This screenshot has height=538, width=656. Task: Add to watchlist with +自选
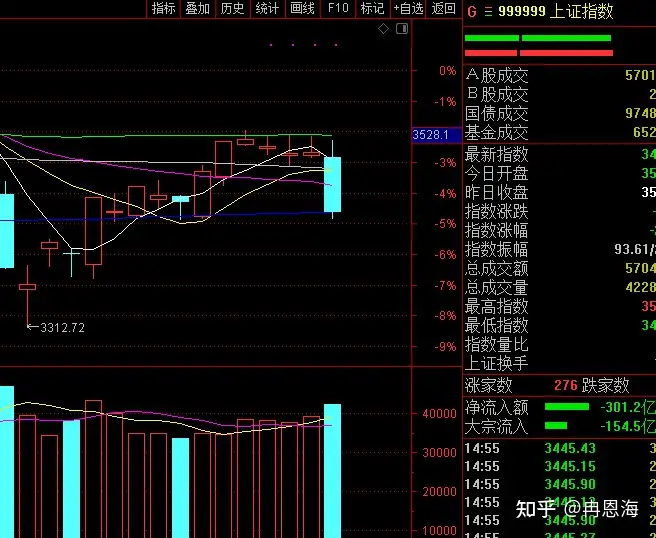tap(408, 8)
